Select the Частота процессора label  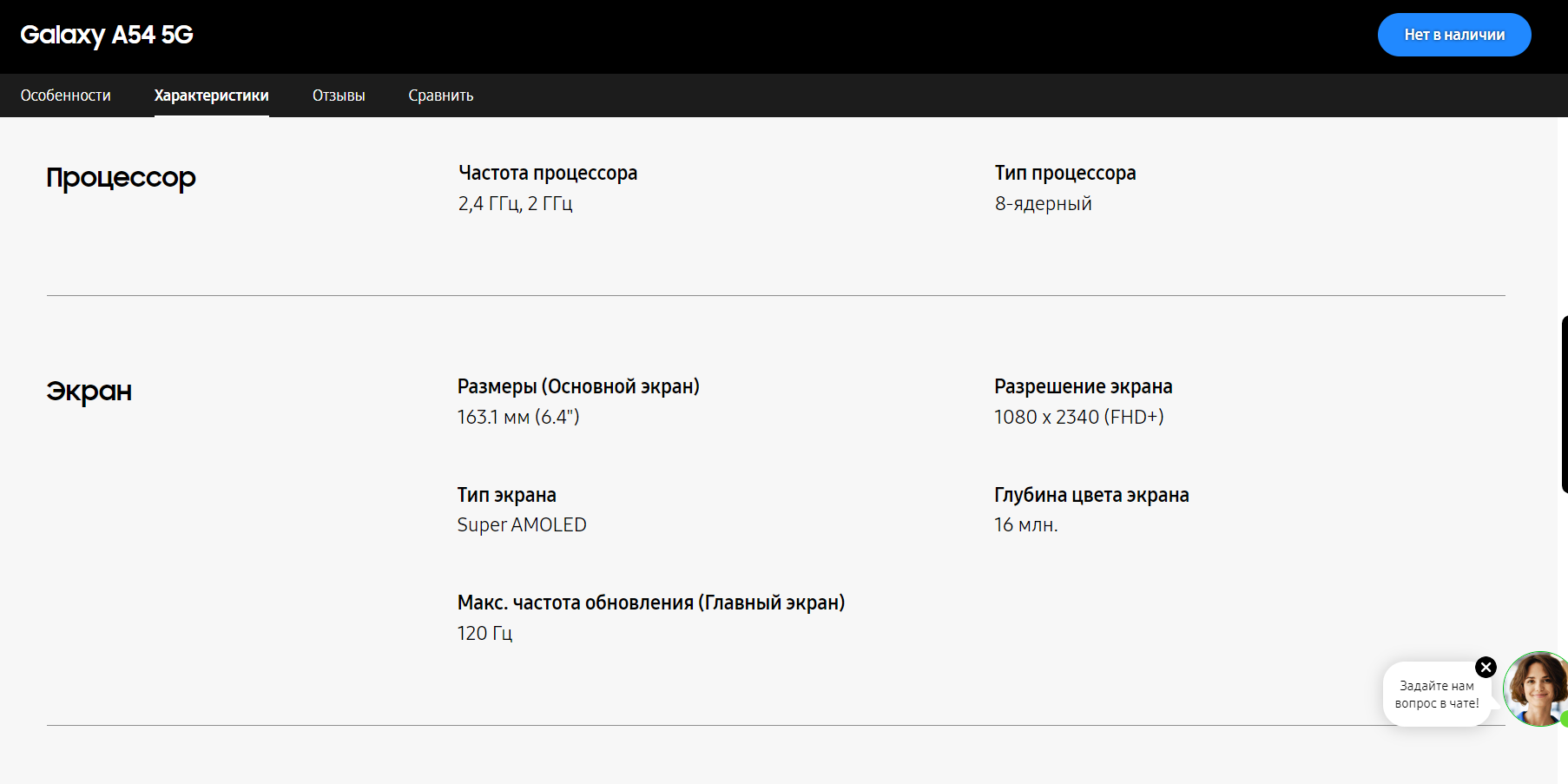(x=548, y=173)
